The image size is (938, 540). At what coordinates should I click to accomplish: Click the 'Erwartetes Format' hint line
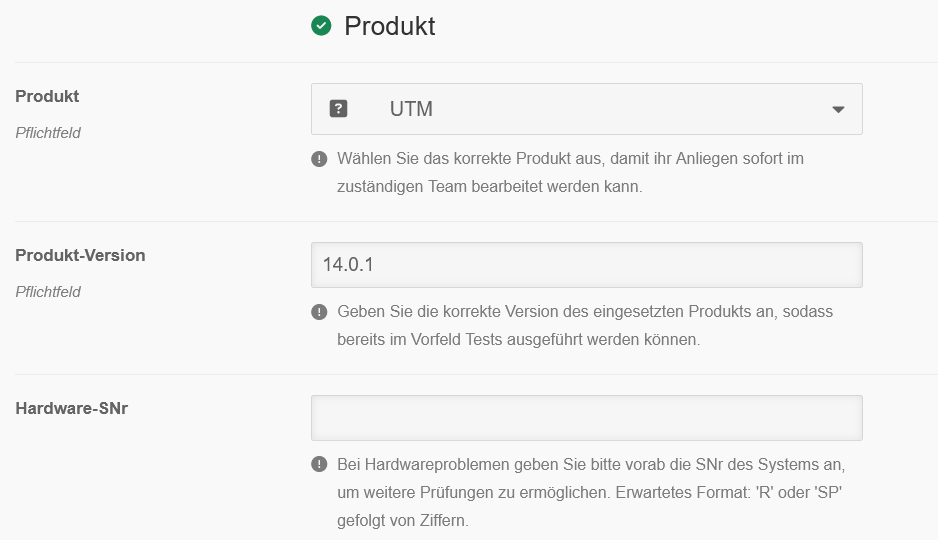pos(720,493)
